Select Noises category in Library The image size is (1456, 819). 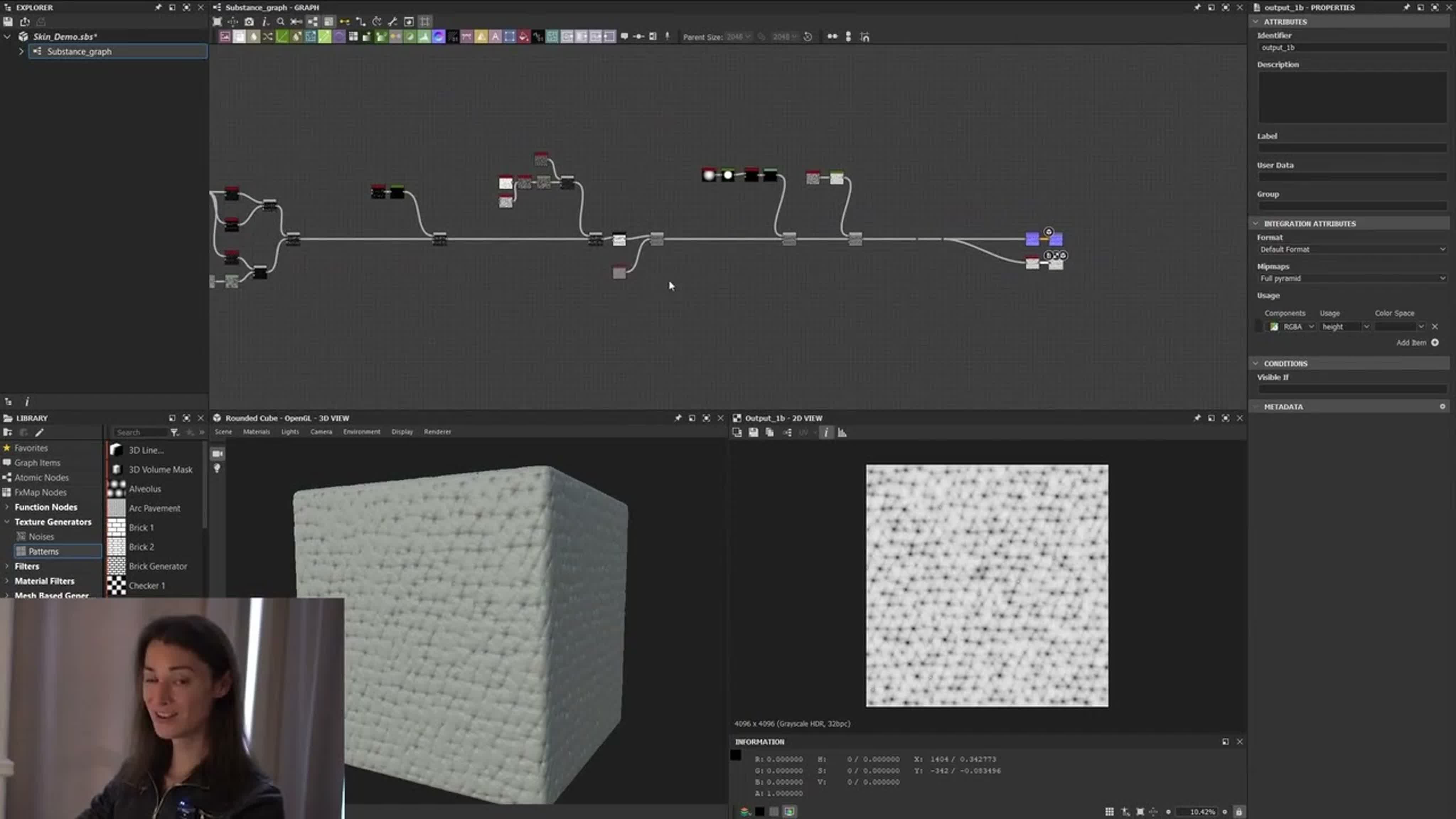coord(41,536)
